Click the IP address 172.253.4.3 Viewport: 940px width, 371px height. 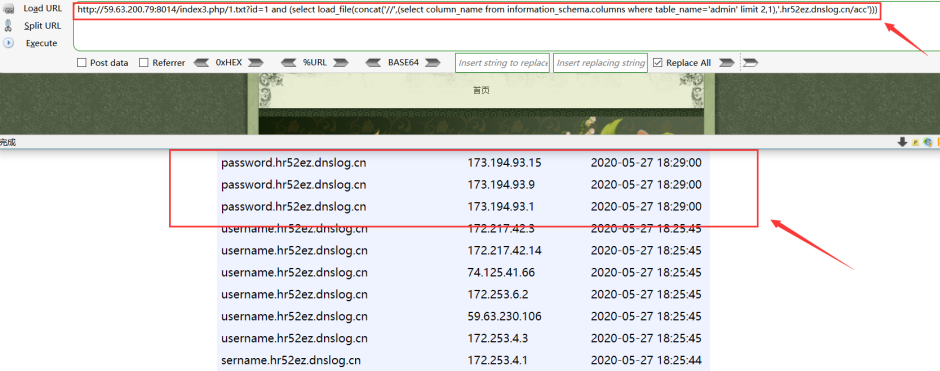(498, 339)
